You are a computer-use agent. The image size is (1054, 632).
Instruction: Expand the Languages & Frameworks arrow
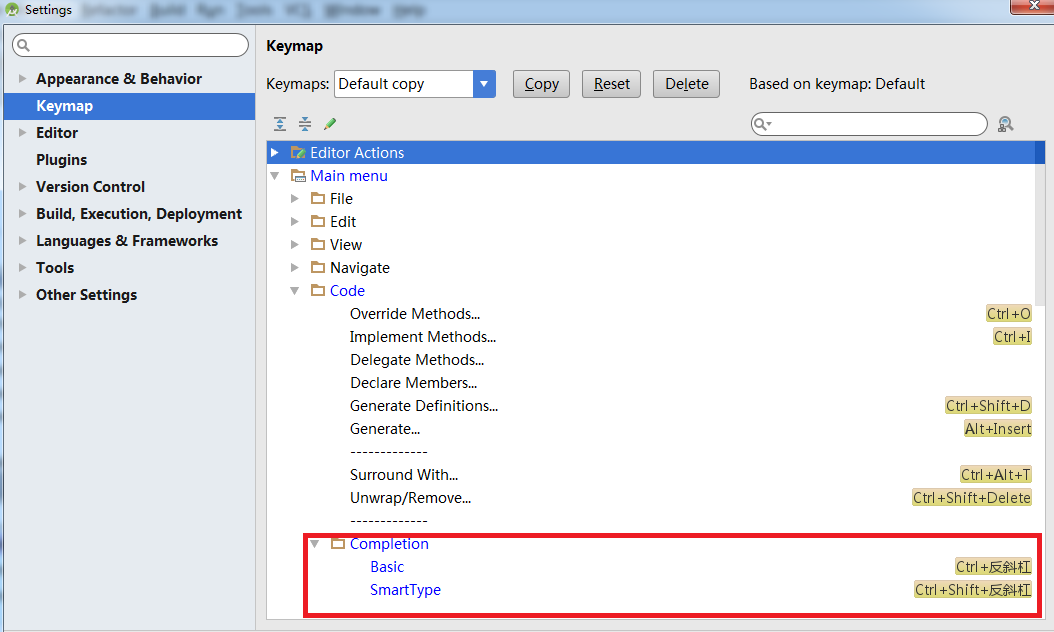(x=22, y=240)
